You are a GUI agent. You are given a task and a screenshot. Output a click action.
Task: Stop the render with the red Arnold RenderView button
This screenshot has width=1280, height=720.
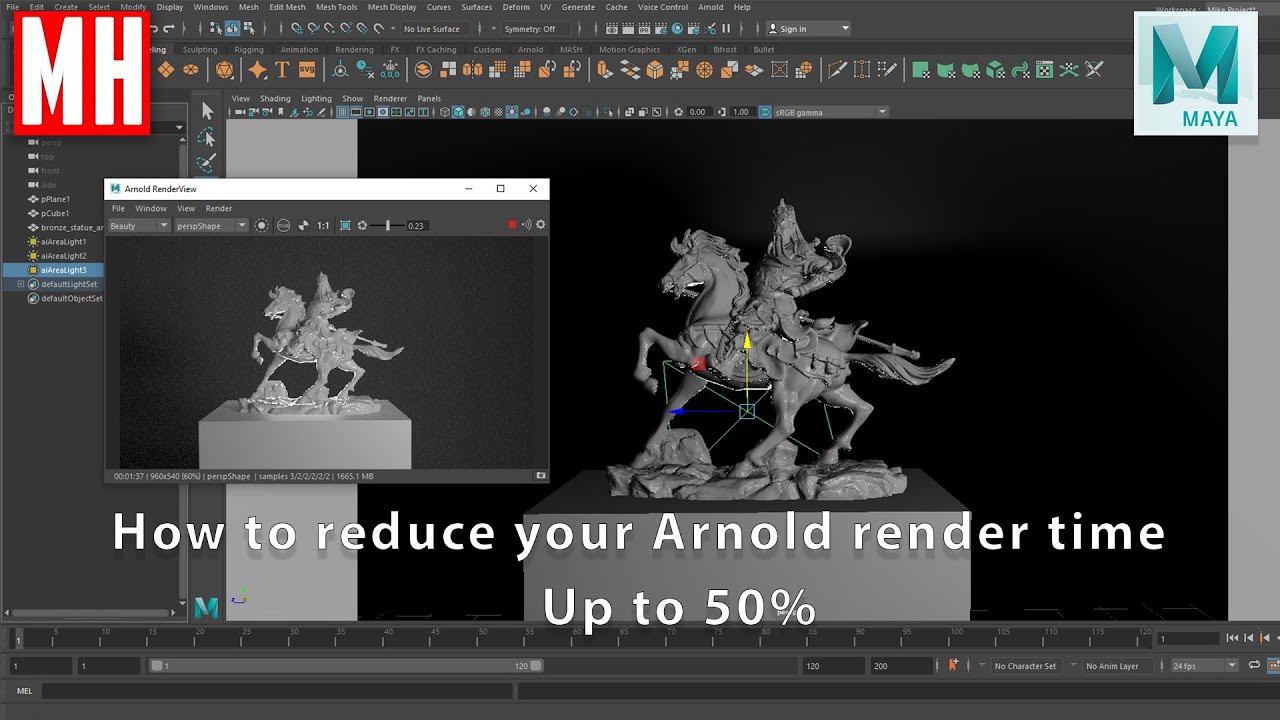pyautogui.click(x=512, y=225)
